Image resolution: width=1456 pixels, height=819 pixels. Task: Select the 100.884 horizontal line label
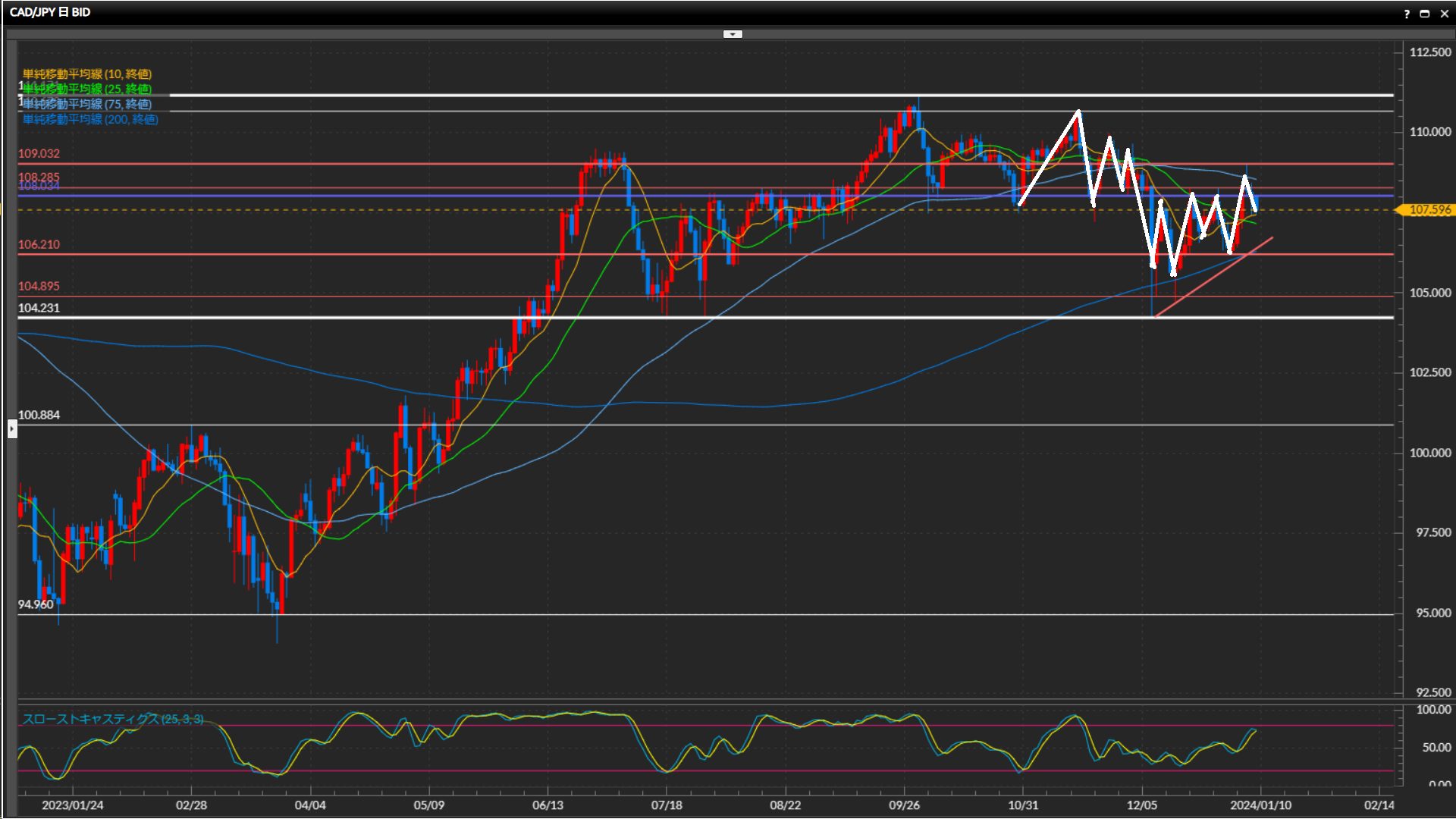(x=39, y=415)
